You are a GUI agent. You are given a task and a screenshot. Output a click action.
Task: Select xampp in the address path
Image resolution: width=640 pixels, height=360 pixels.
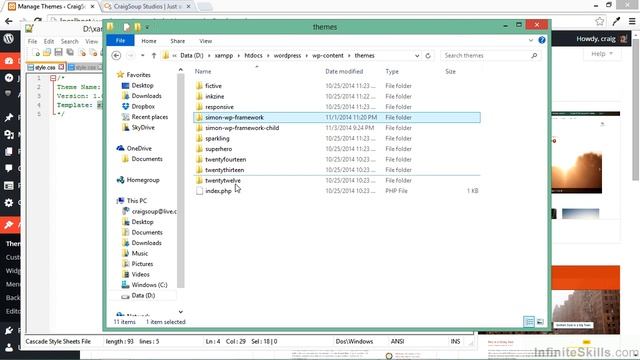[224, 56]
